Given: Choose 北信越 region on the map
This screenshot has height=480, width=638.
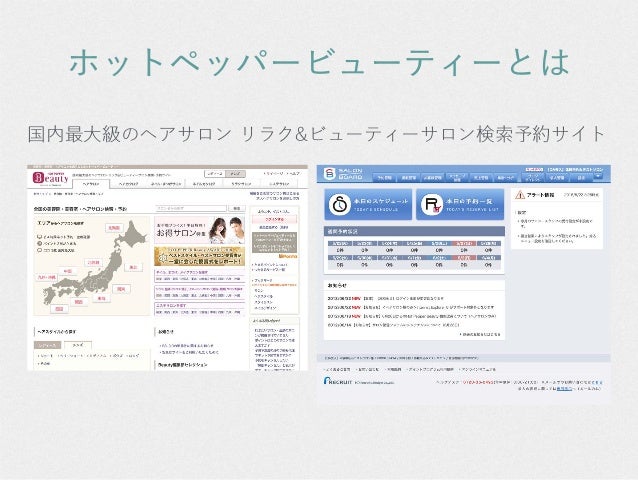Looking at the screenshot, I should 93,263.
